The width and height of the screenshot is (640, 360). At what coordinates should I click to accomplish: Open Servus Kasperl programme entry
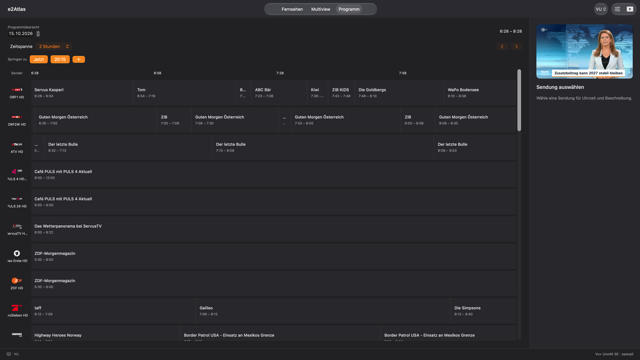click(82, 93)
